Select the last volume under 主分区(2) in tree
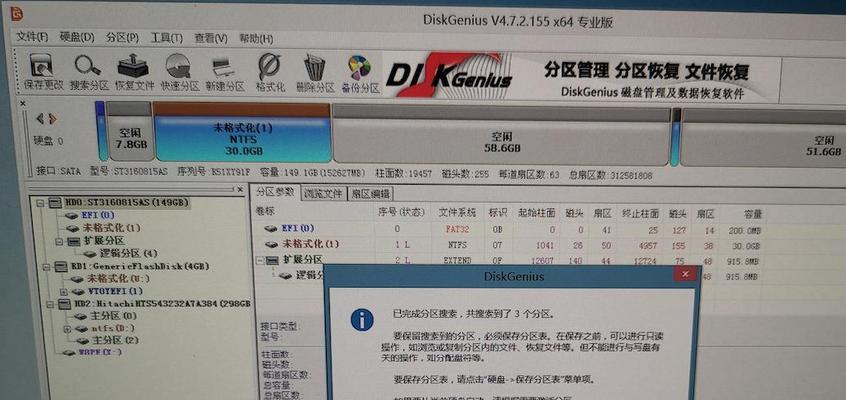The width and height of the screenshot is (846, 400). click(100, 352)
